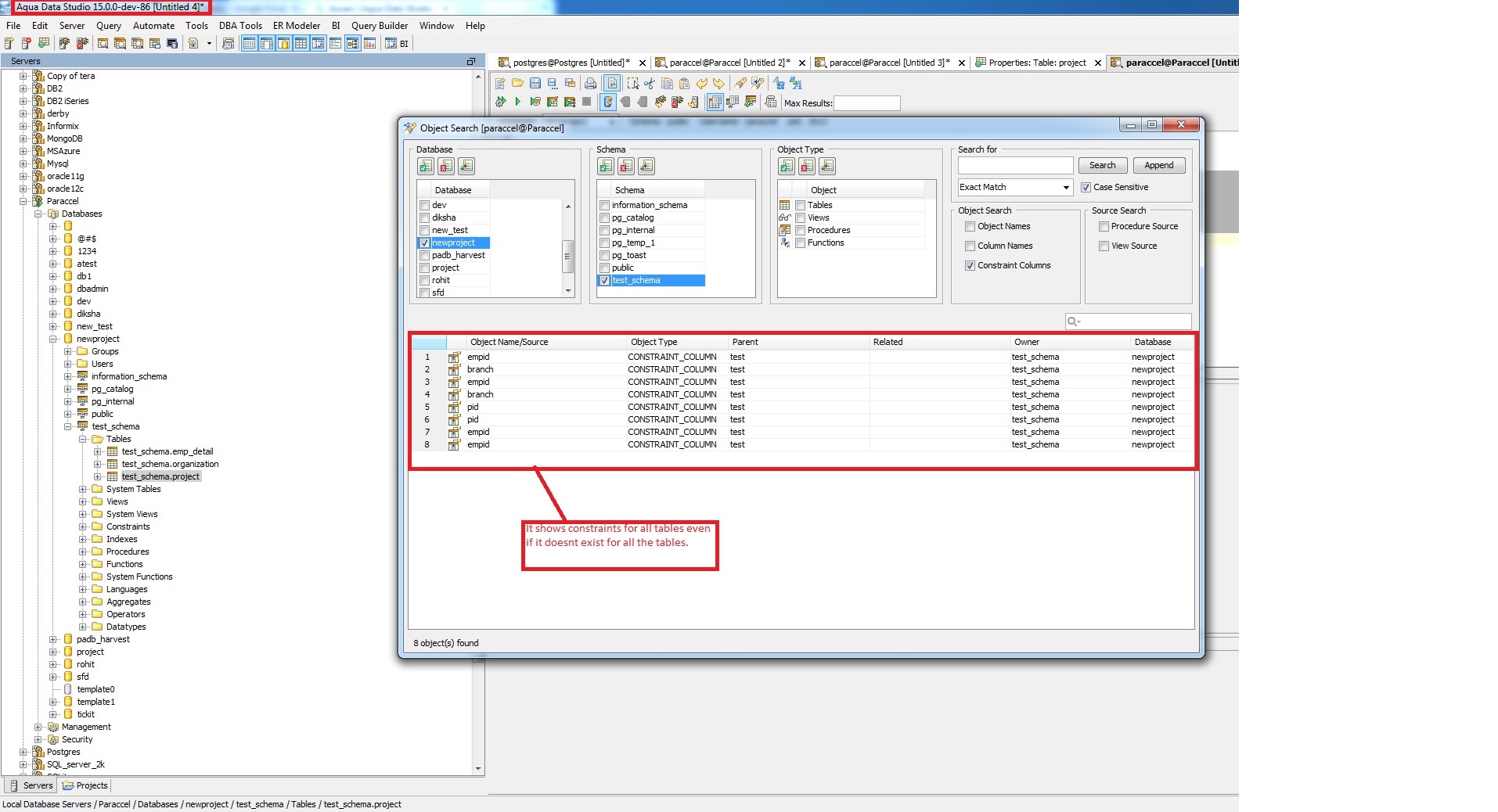
Task: Click Deselect All icon in Object Type panel
Action: 807,166
